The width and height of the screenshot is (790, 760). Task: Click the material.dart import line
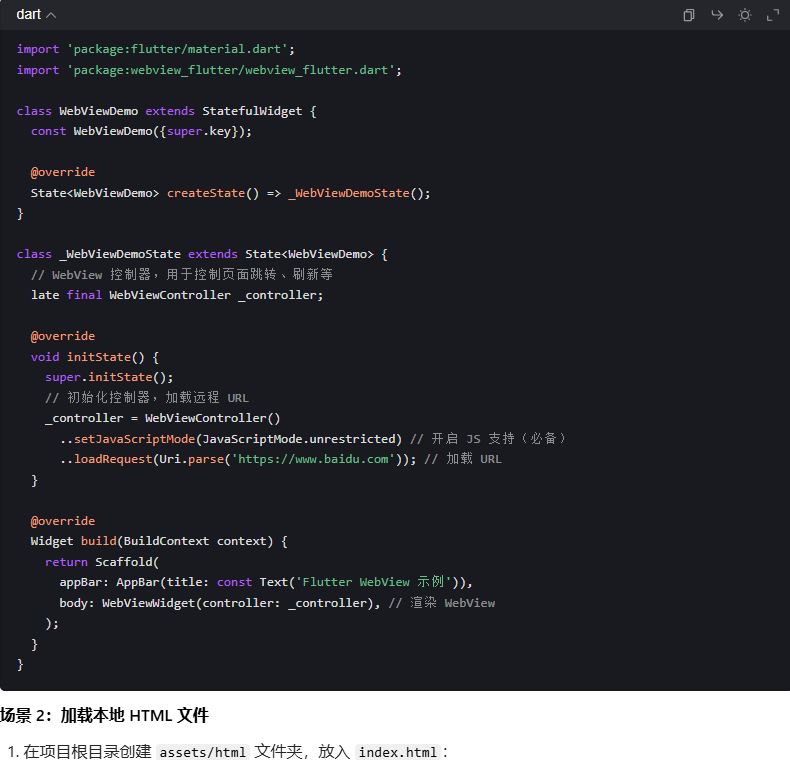pyautogui.click(x=156, y=49)
